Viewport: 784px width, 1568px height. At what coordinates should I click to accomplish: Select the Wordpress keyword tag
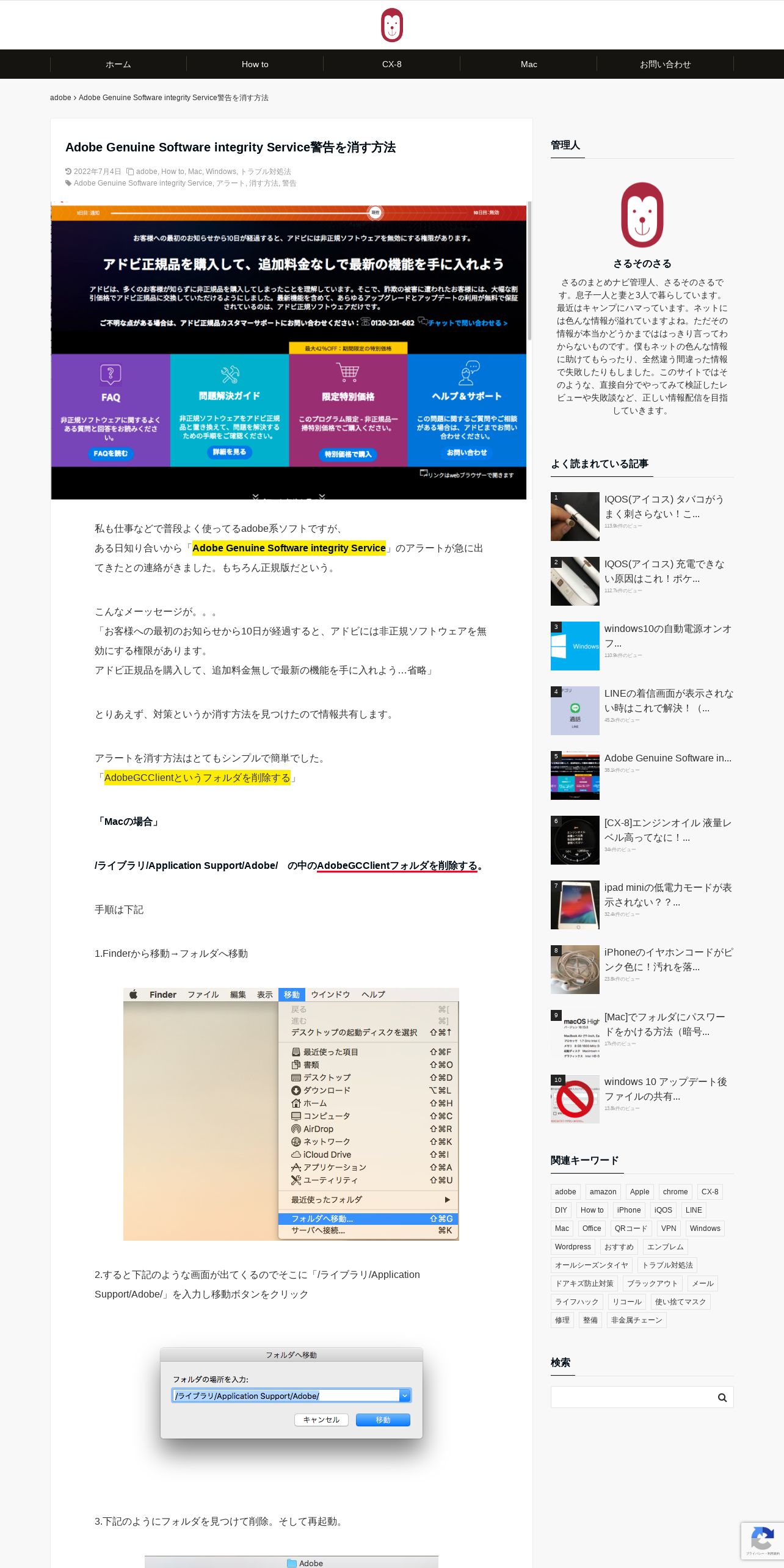(x=573, y=1247)
